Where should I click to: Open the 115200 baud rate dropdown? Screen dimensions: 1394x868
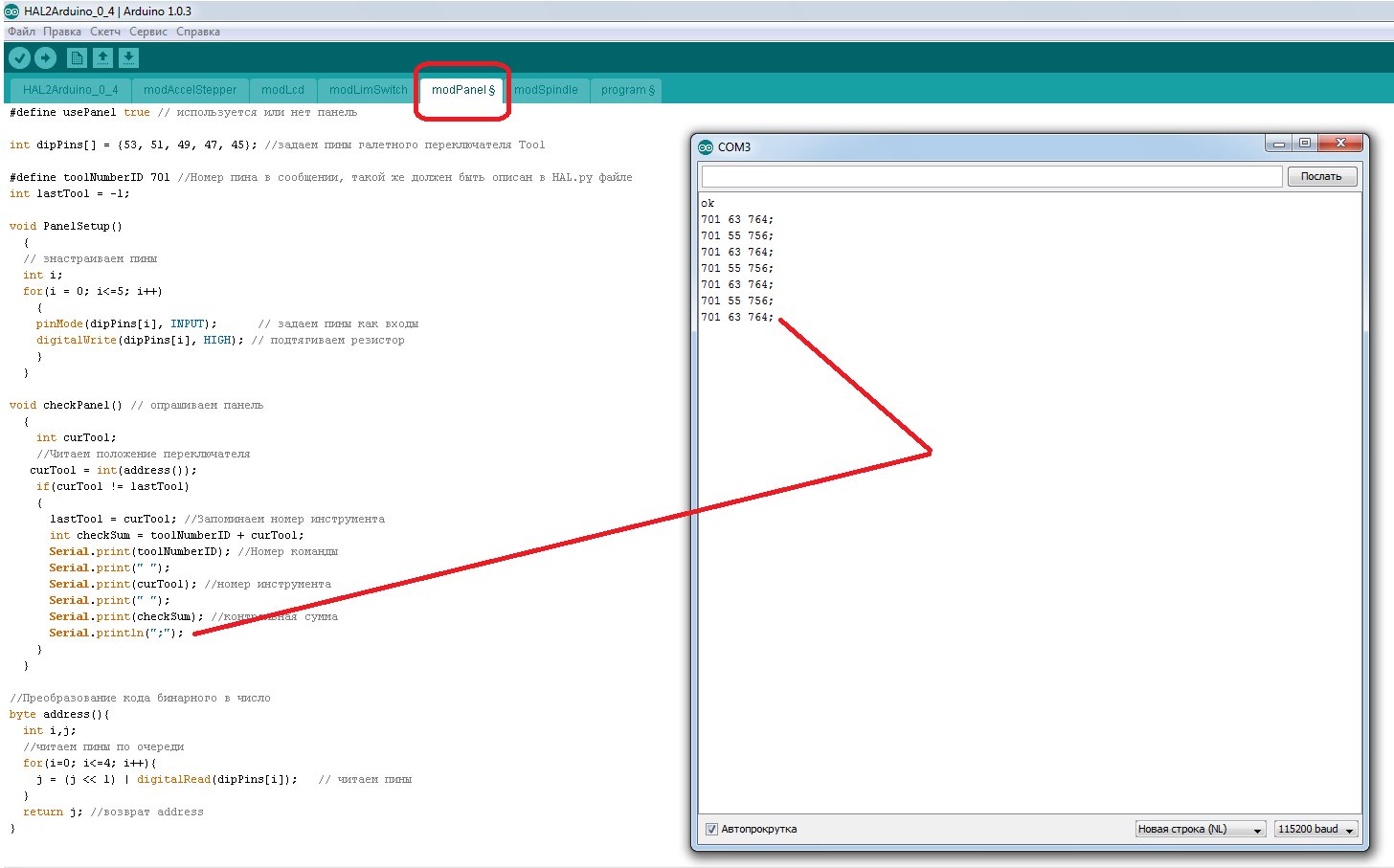tap(1316, 829)
